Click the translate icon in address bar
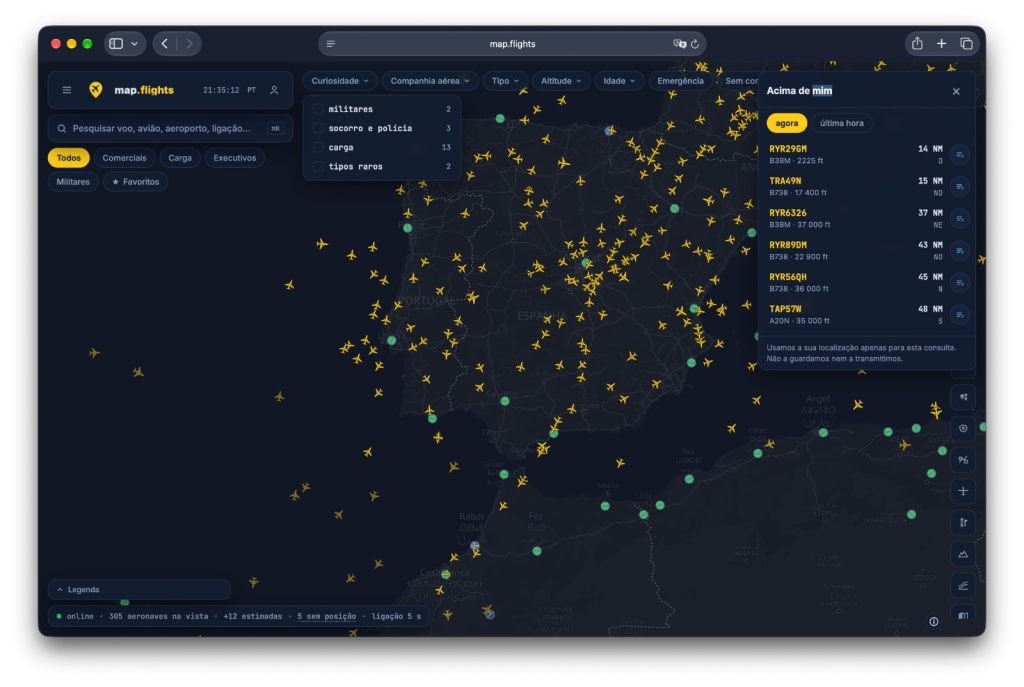Viewport: 1024px width, 687px height. pyautogui.click(x=679, y=44)
